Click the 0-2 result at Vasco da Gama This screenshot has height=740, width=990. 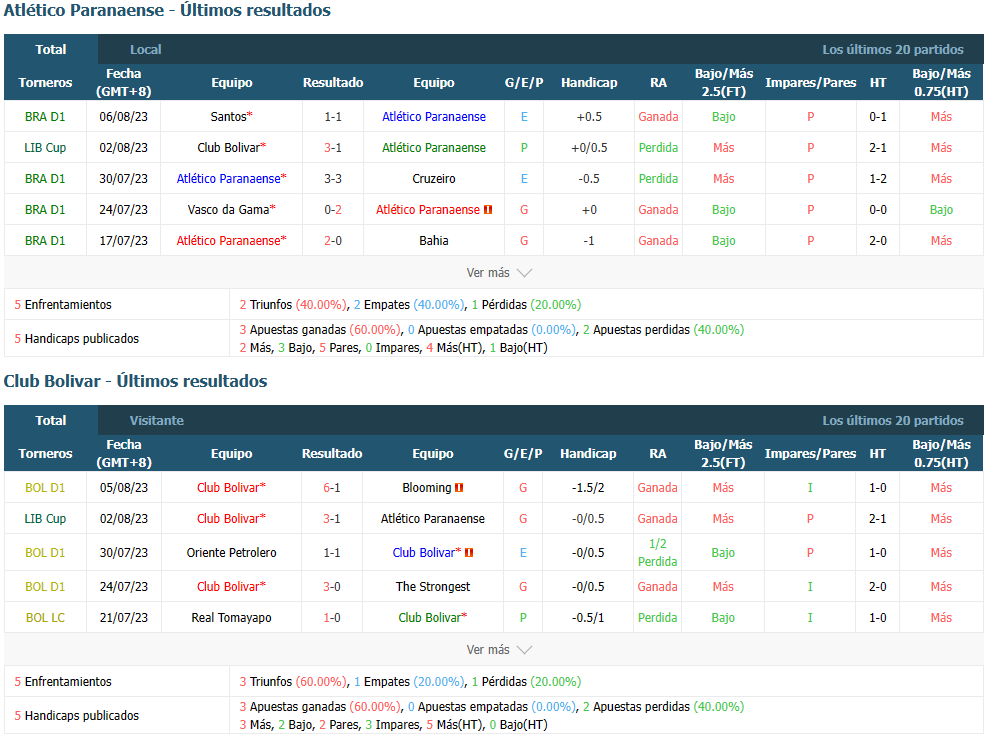(x=333, y=210)
